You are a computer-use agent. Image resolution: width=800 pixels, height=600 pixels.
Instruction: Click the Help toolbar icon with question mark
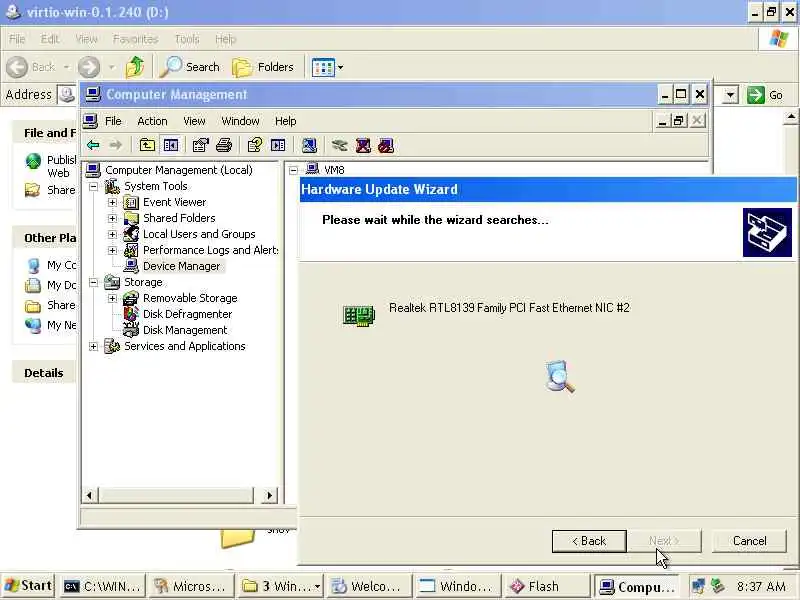(255, 145)
